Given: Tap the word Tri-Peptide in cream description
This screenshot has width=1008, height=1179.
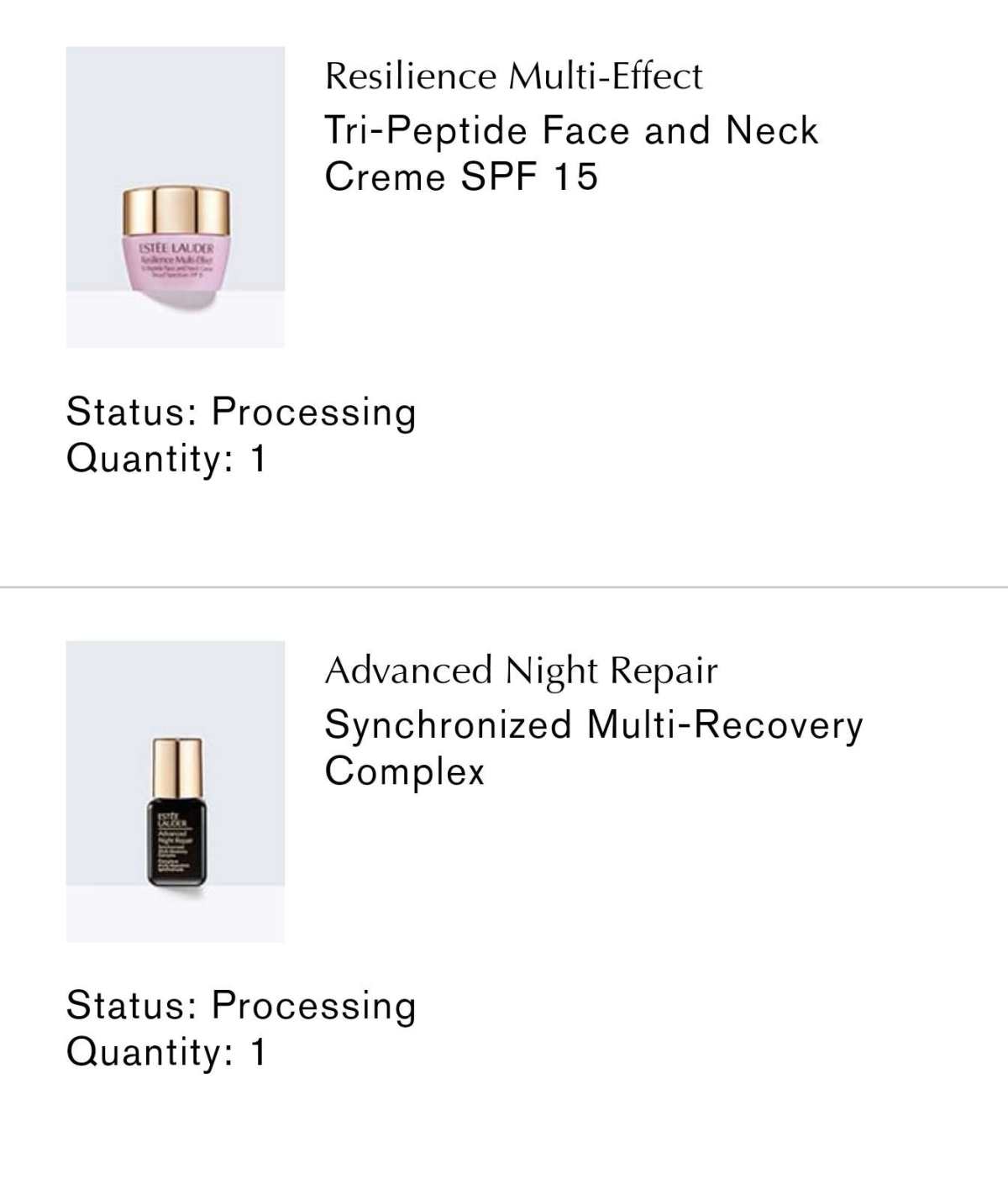Looking at the screenshot, I should point(426,131).
